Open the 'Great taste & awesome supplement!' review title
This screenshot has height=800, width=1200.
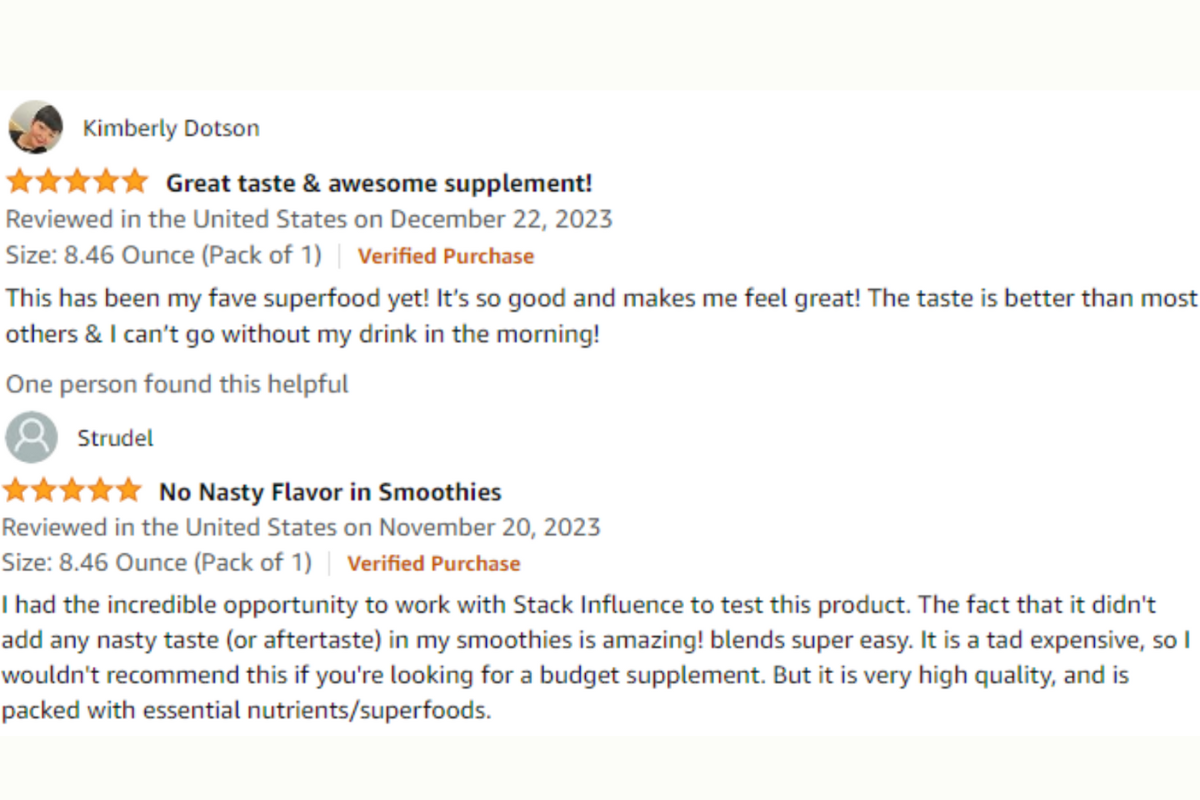(x=379, y=183)
